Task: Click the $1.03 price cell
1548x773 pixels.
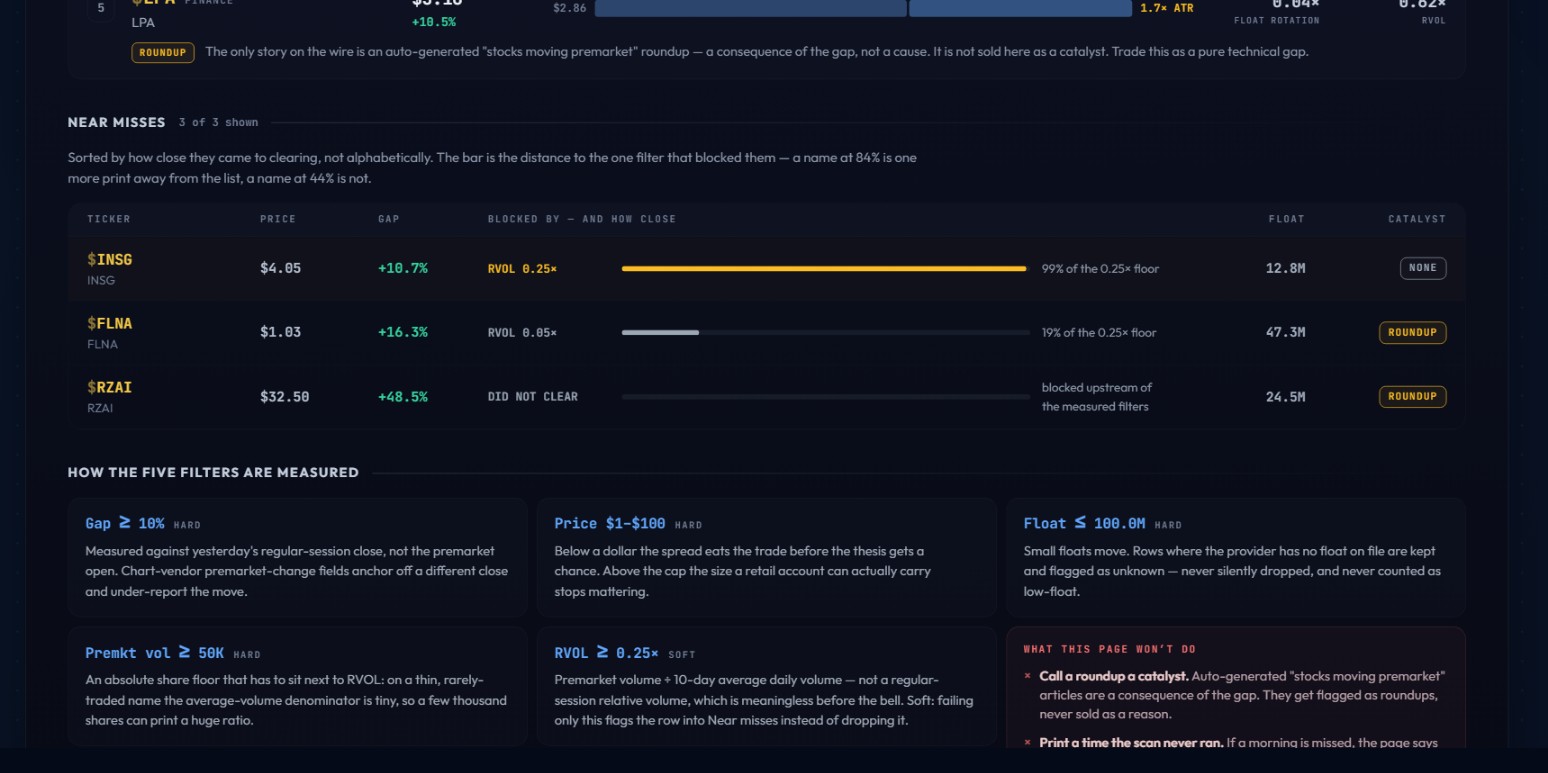Action: pyautogui.click(x=280, y=332)
